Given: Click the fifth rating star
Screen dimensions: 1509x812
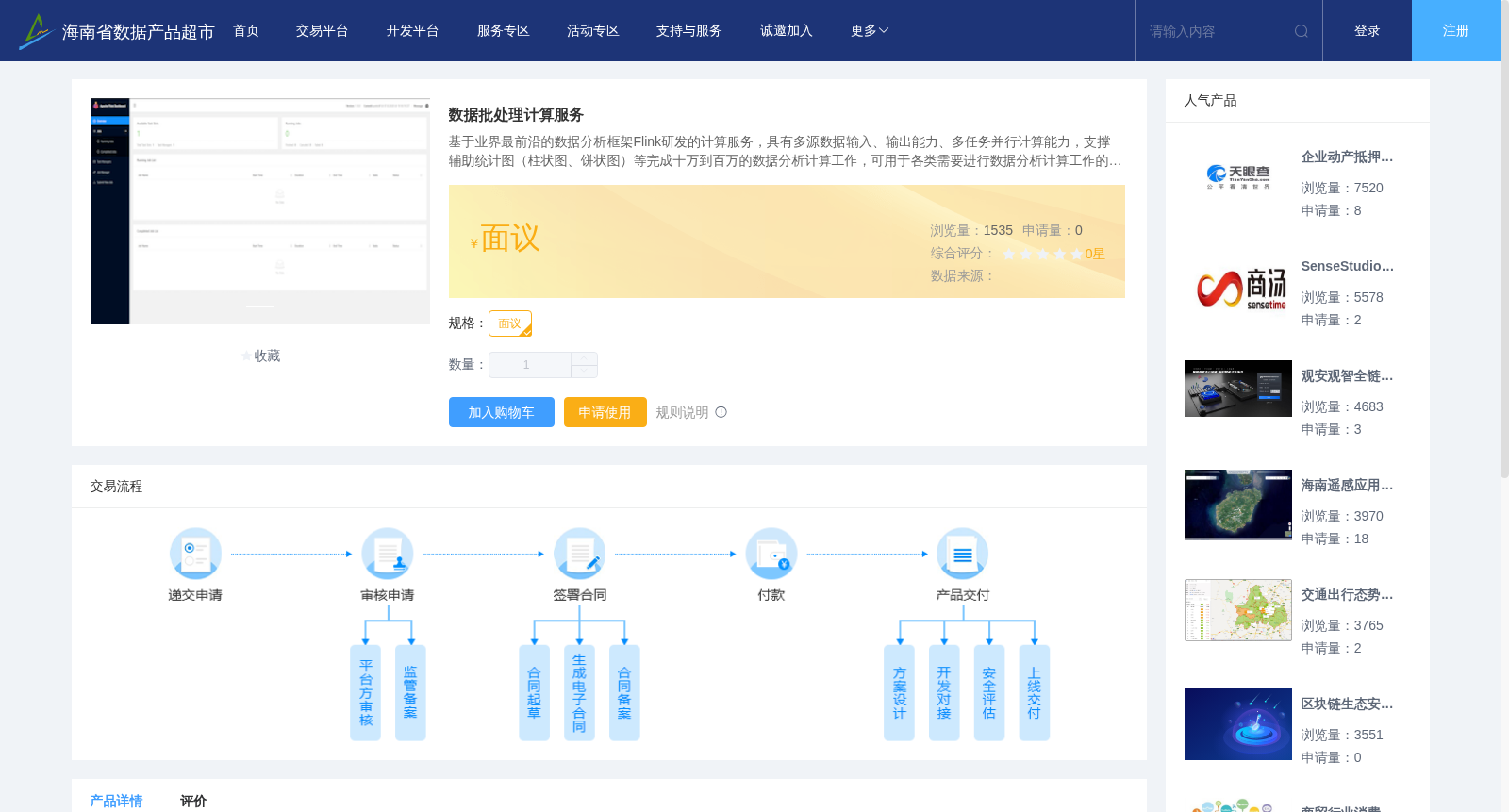Looking at the screenshot, I should 1077,254.
